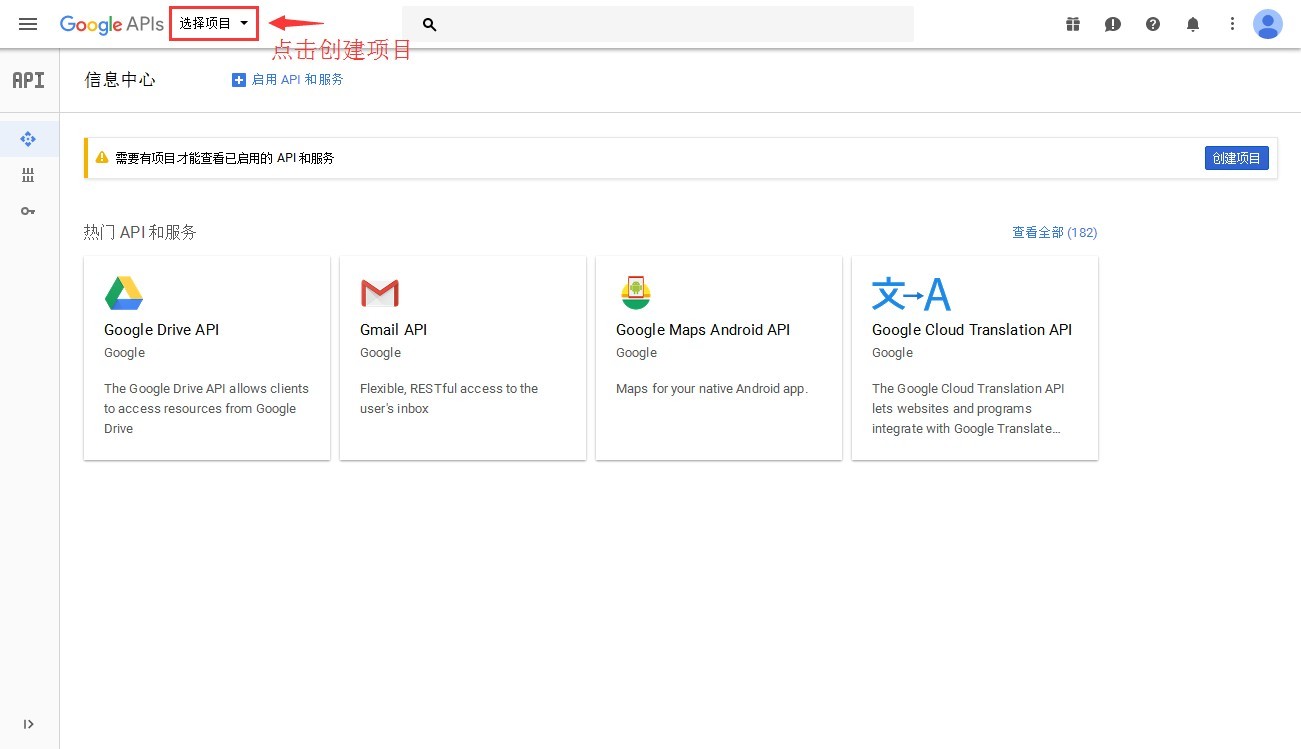Image resolution: width=1301 pixels, height=749 pixels.
Task: Click 启用 API 和服务 link
Action: pos(298,79)
